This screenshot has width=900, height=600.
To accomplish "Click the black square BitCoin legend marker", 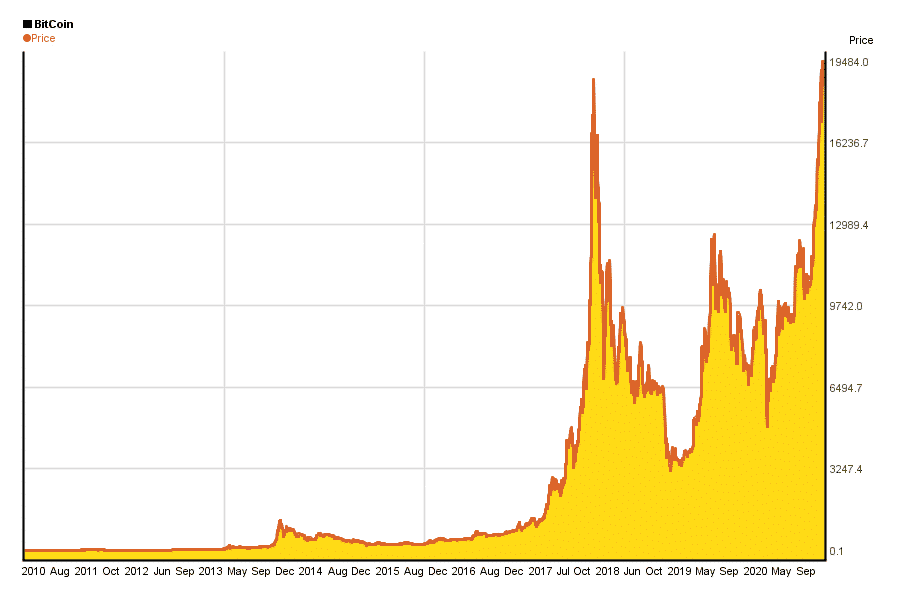I will (x=27, y=24).
